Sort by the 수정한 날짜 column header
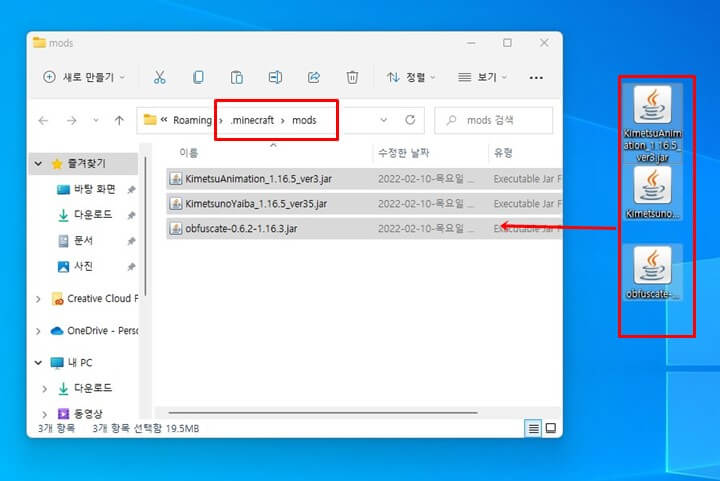The image size is (720, 481). pos(404,153)
